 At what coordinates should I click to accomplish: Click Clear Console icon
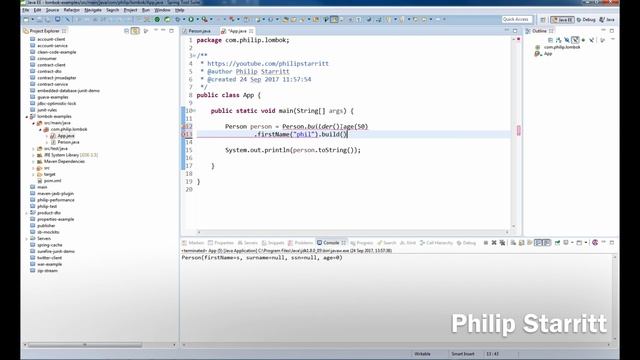[x=513, y=243]
